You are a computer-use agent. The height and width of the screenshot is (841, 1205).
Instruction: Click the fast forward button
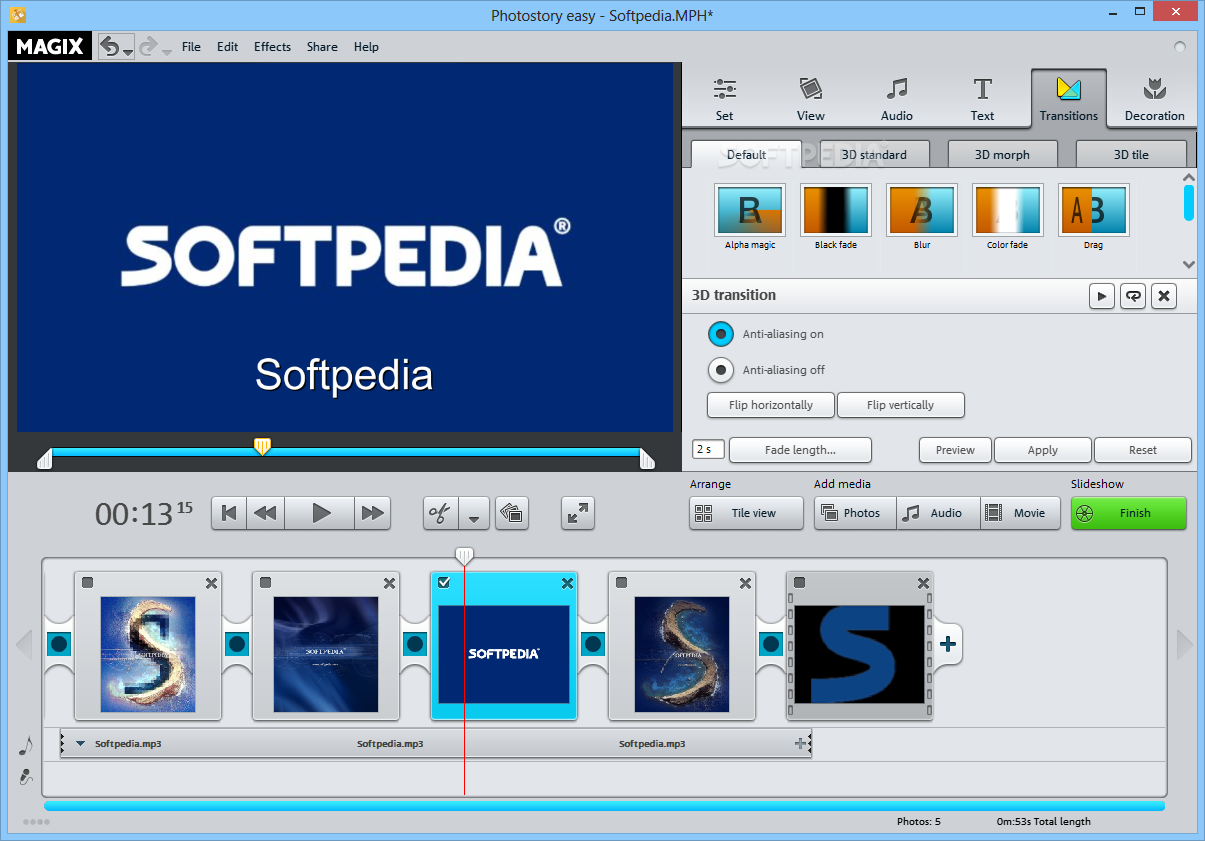372,513
